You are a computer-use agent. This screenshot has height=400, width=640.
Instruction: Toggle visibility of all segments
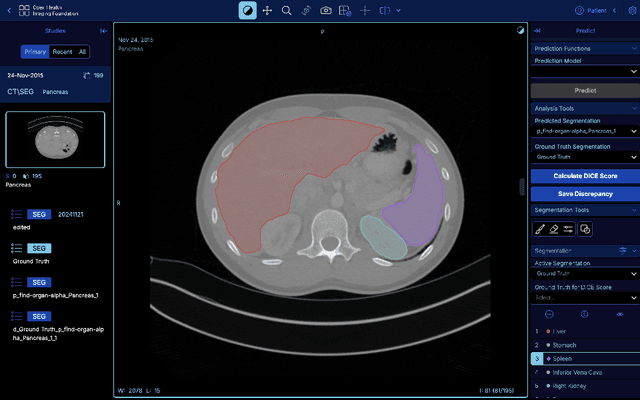click(620, 314)
